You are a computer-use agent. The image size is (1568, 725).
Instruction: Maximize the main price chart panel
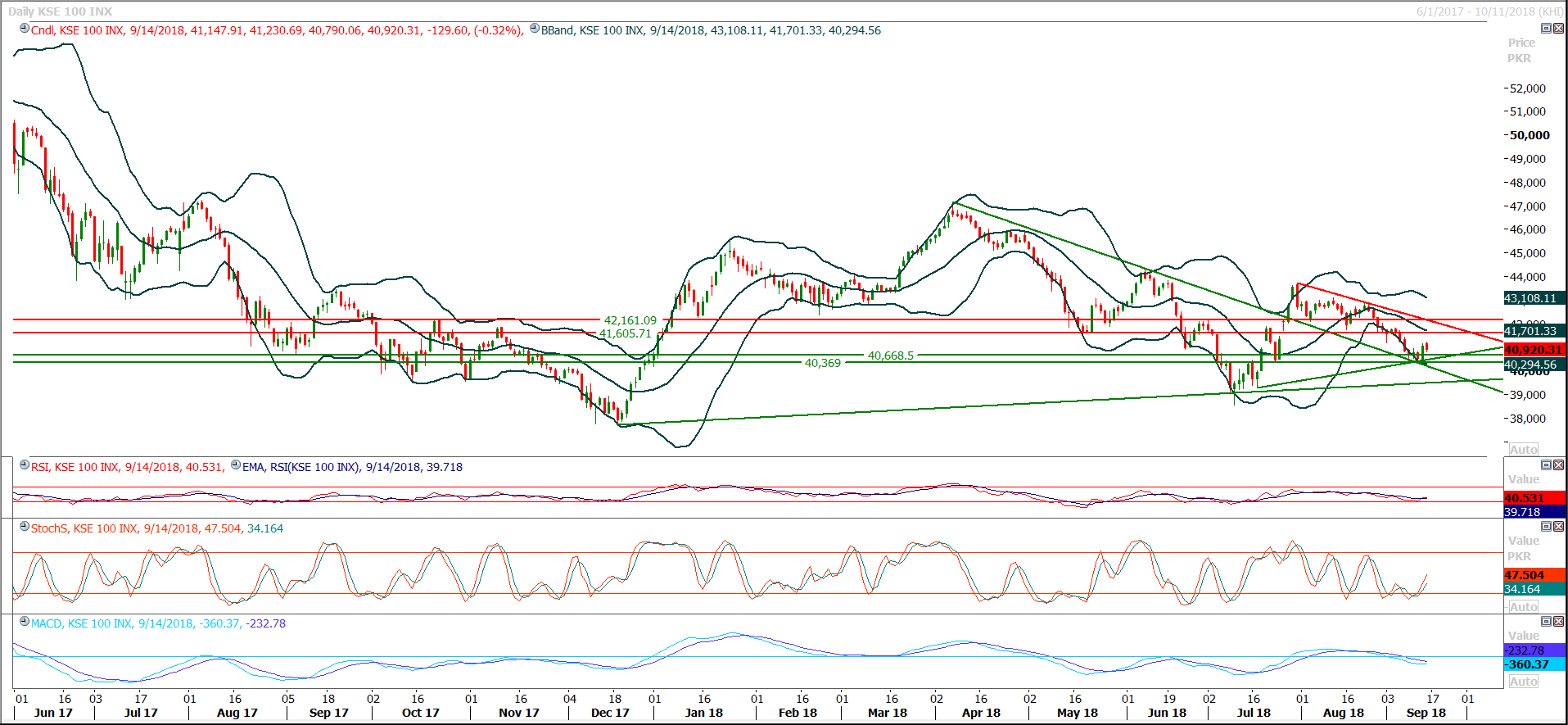[1546, 29]
